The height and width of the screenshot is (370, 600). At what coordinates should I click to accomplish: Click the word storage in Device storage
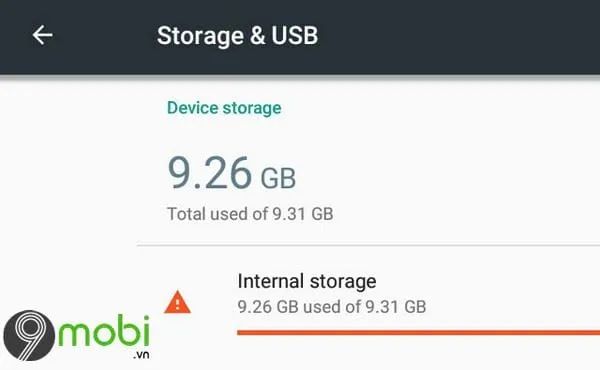coord(252,109)
